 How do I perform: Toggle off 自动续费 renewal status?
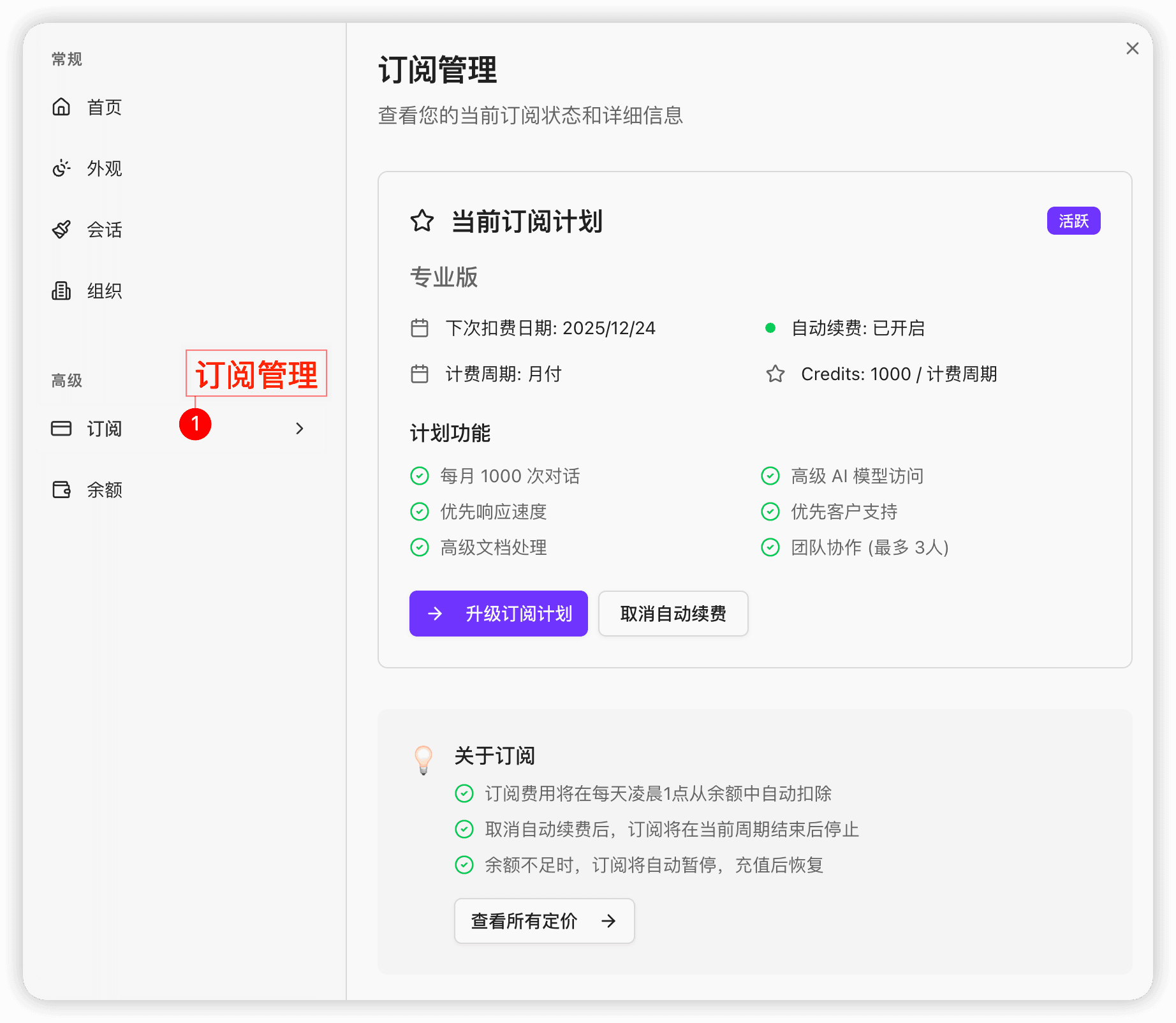tap(771, 328)
